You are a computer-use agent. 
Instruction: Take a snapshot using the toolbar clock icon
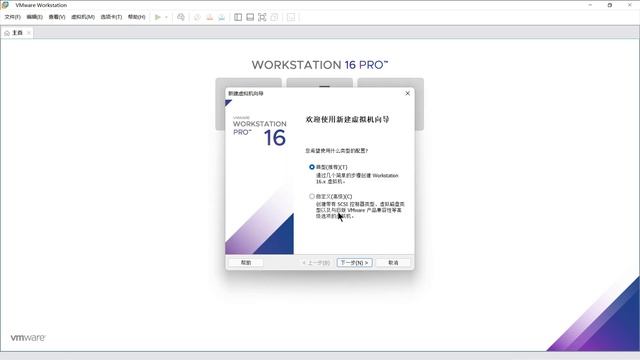pyautogui.click(x=197, y=17)
